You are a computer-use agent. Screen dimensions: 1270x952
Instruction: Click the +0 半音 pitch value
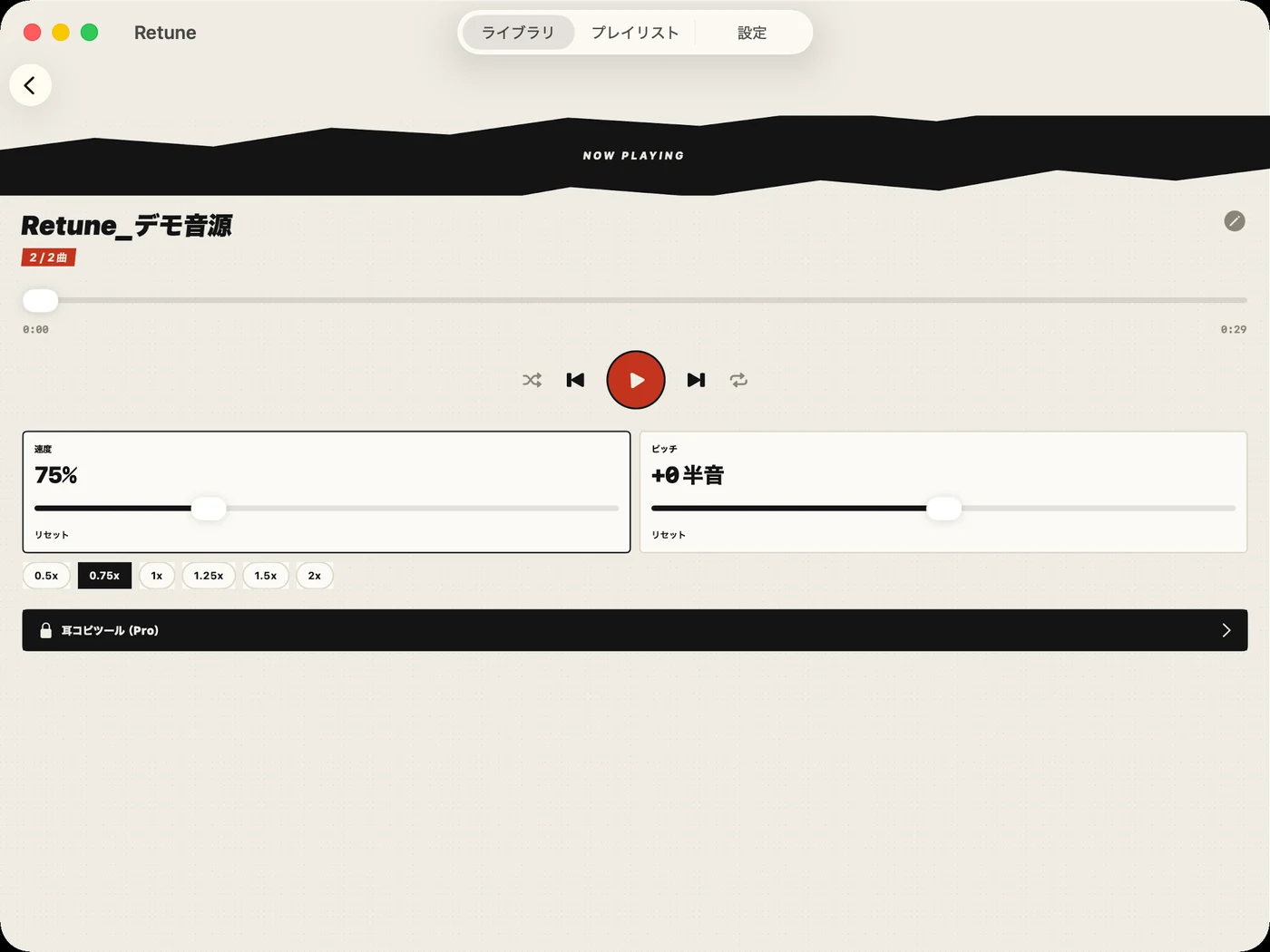tap(688, 475)
